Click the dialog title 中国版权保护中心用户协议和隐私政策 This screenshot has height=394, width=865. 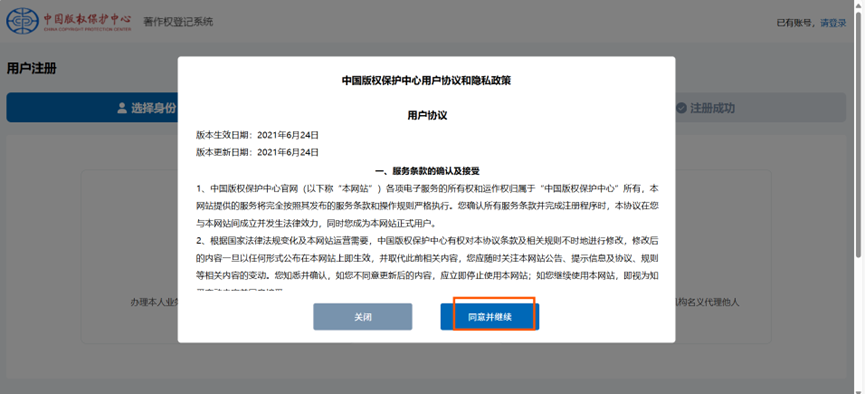(426, 81)
